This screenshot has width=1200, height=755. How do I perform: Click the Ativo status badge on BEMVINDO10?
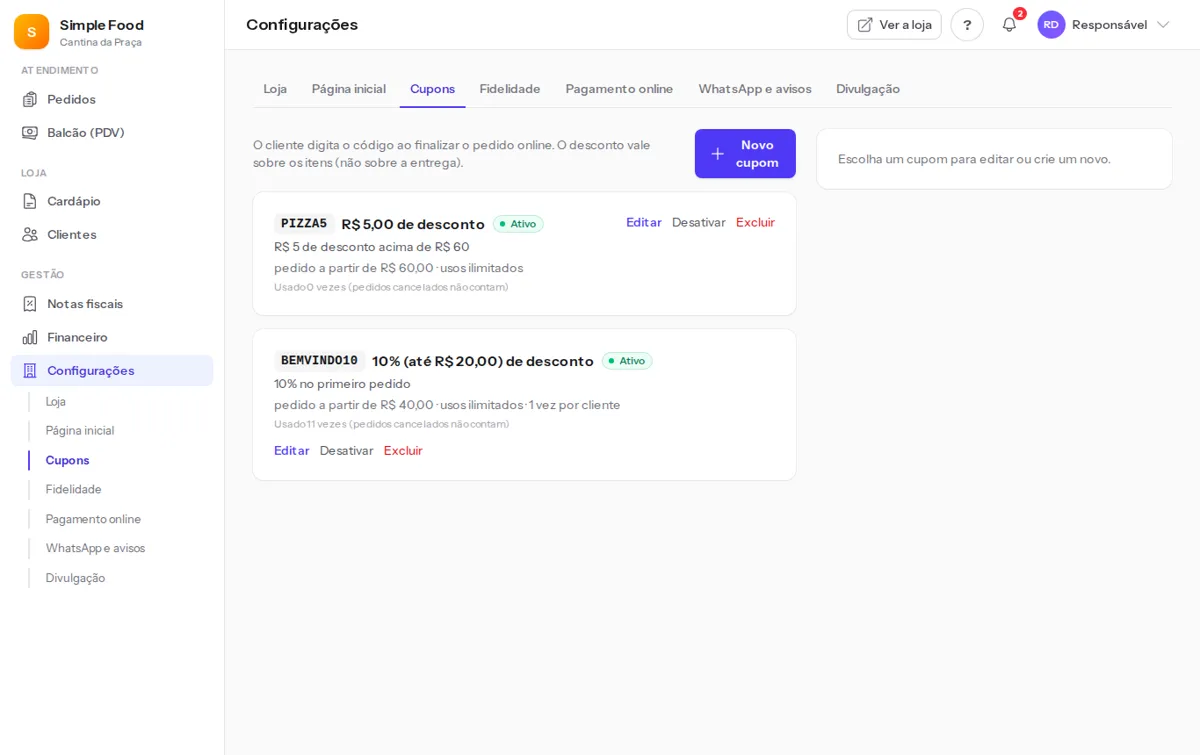(627, 361)
